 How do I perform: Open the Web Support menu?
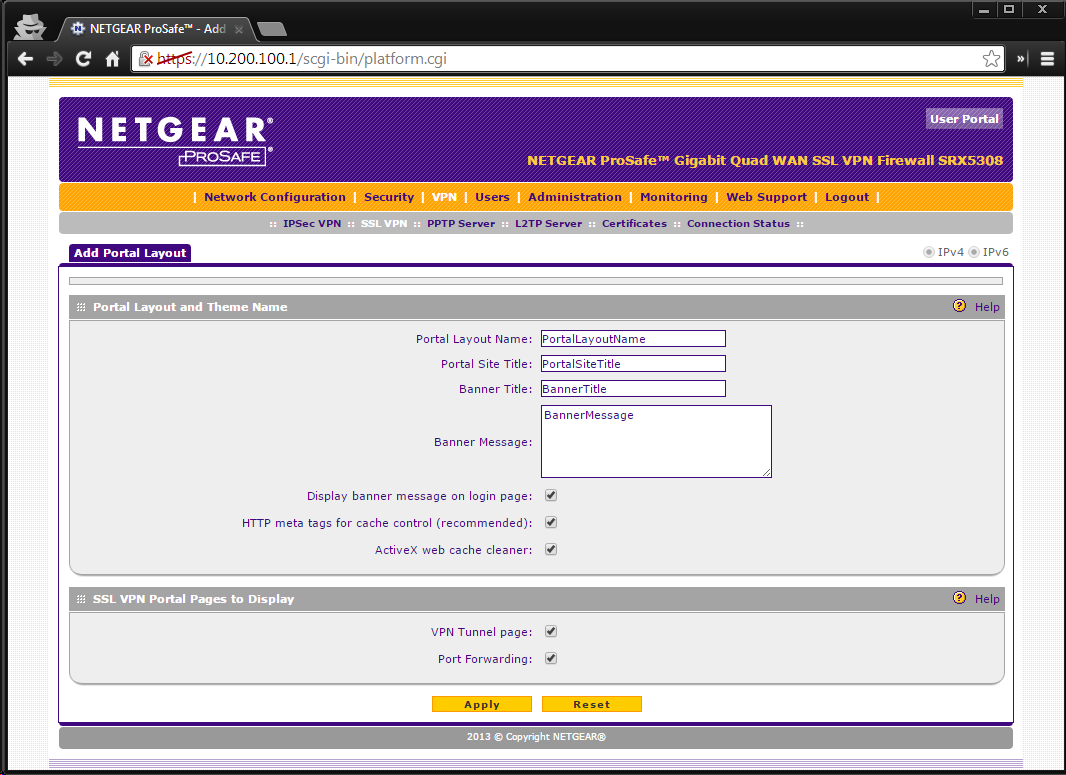point(766,197)
